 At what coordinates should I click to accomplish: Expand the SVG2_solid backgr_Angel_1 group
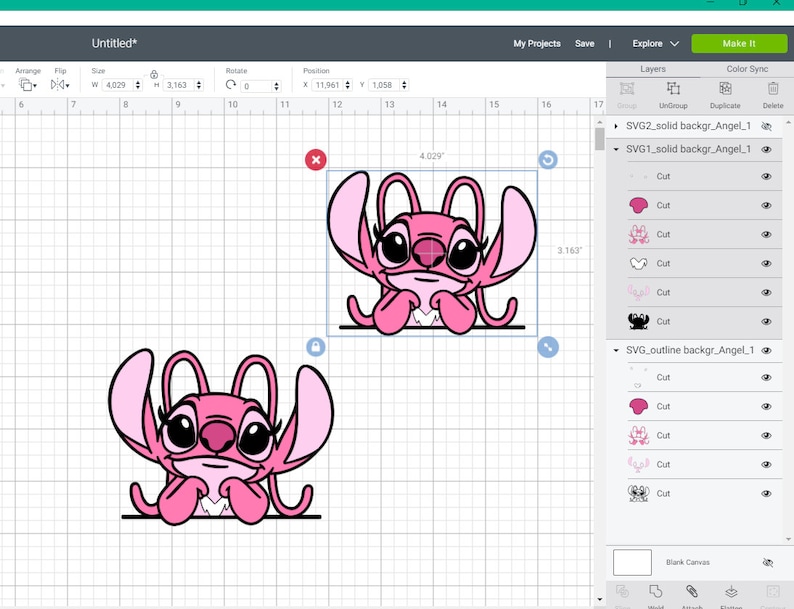(x=616, y=126)
